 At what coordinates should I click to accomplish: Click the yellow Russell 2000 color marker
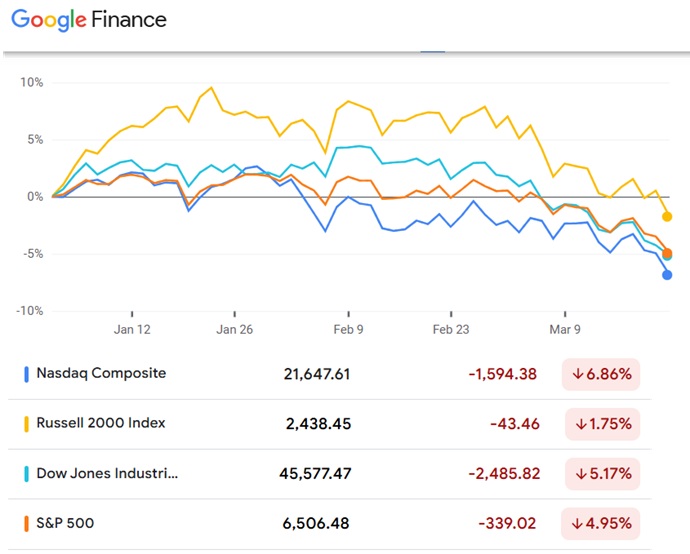[26, 424]
